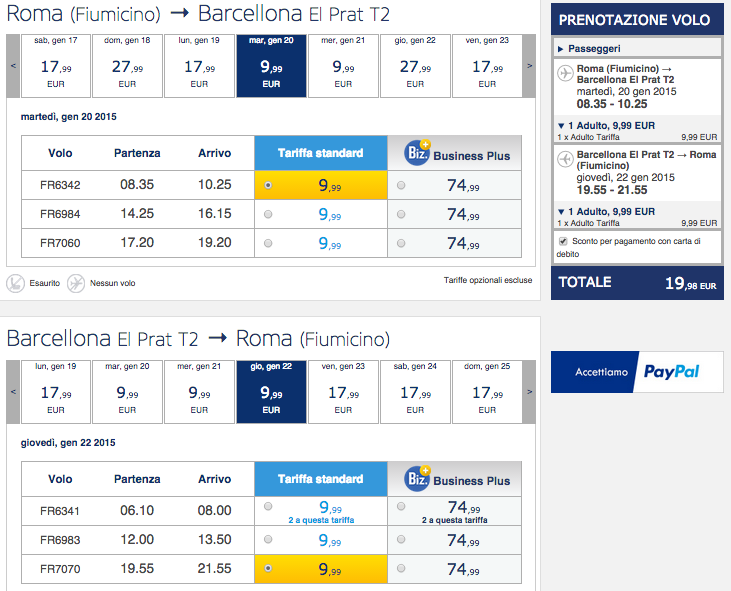Click the Biz Business Plus icon in outbound table
Viewport: 731px width, 591px height.
(417, 153)
